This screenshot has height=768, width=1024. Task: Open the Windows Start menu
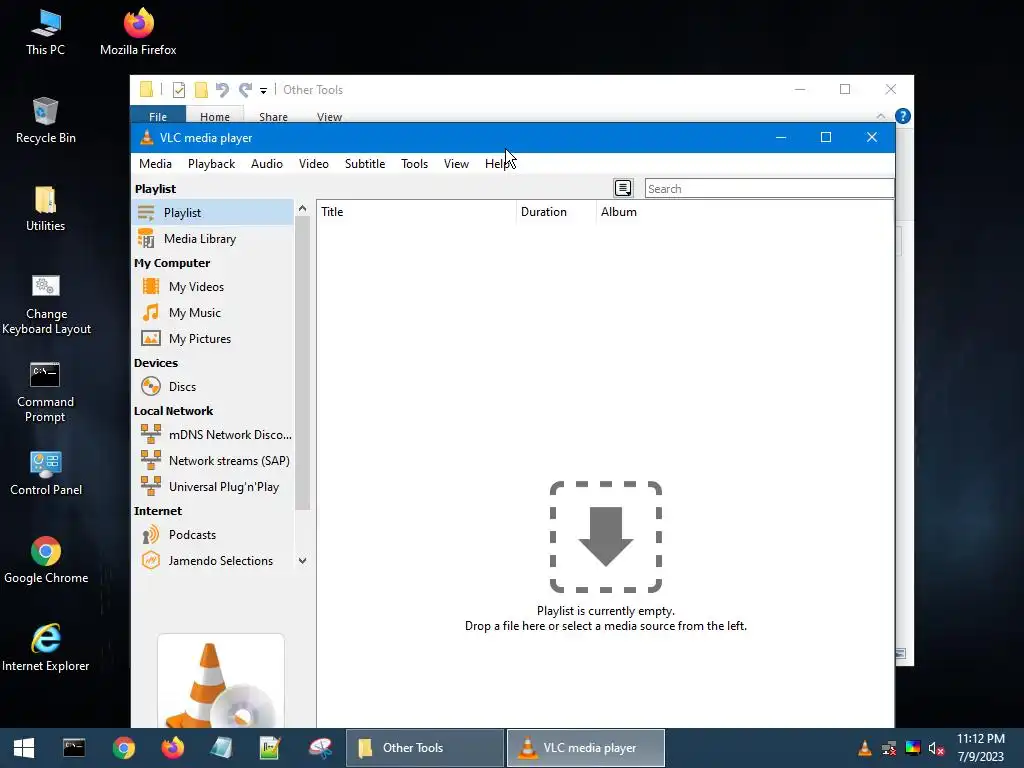click(24, 748)
